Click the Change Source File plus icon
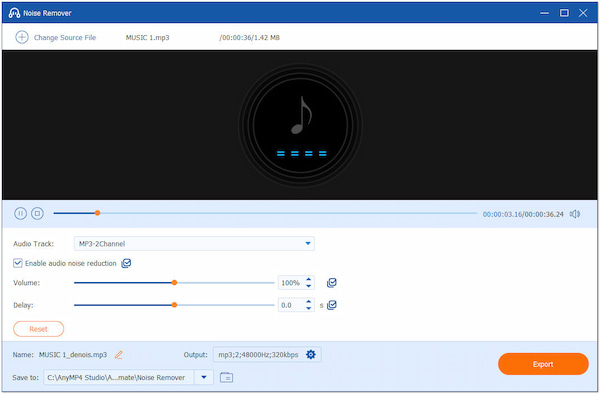This screenshot has width=600, height=394. click(22, 37)
